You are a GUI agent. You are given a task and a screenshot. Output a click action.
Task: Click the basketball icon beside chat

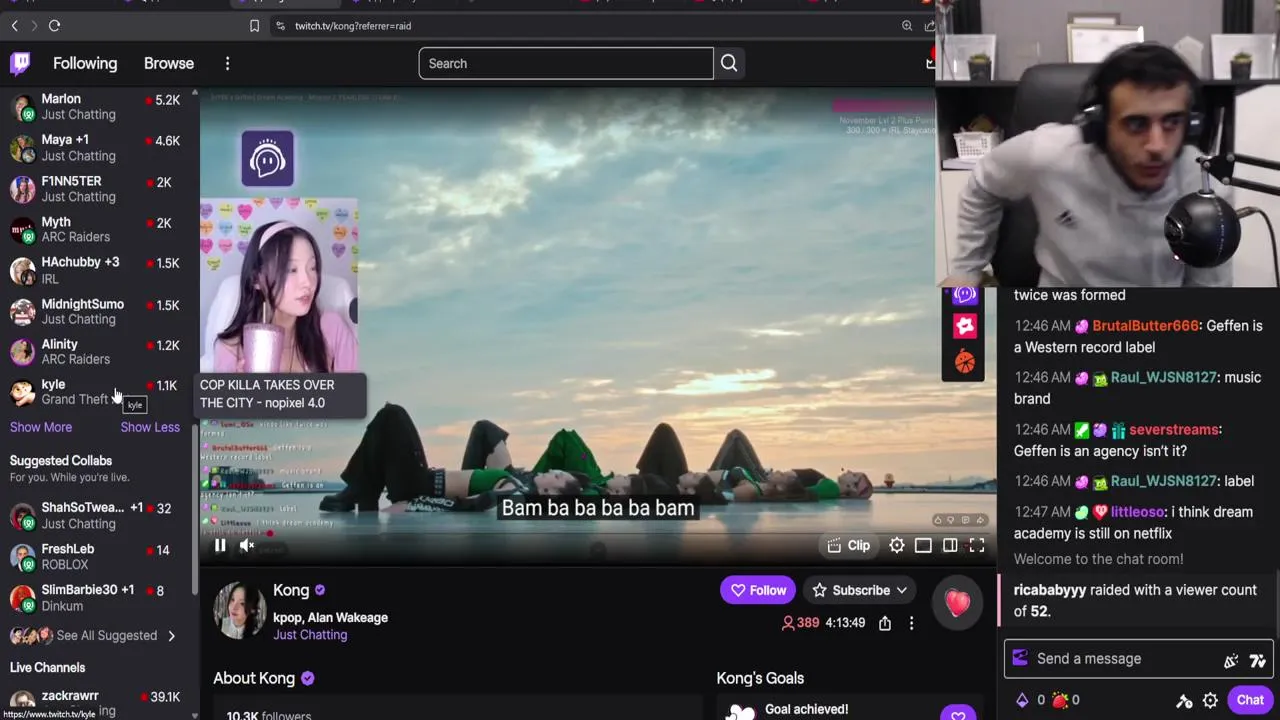click(964, 362)
